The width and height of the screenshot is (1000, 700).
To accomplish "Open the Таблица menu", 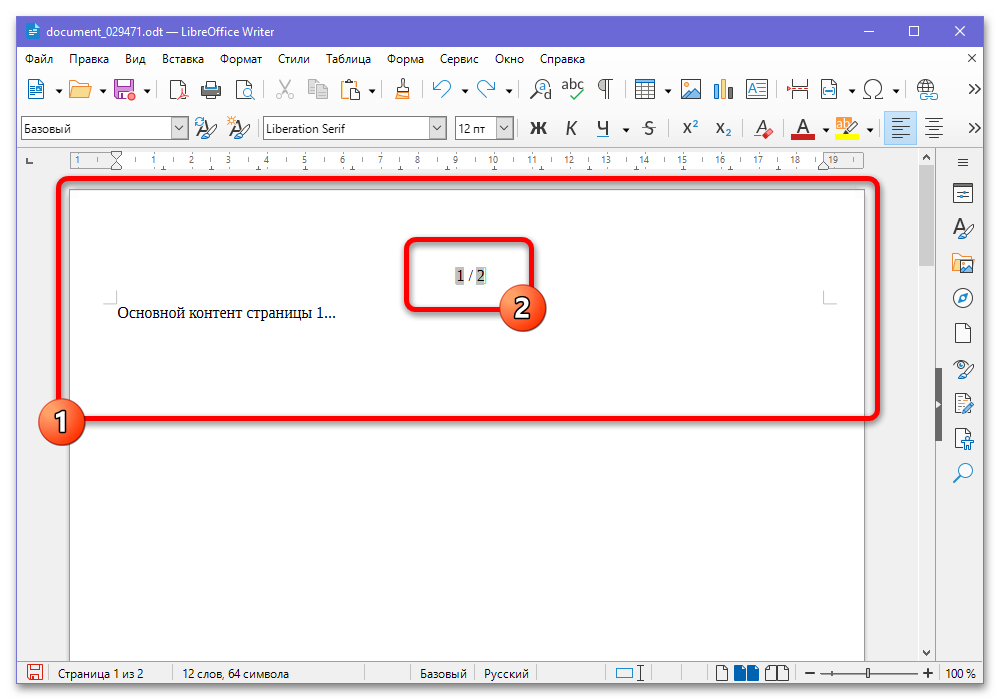I will click(348, 59).
